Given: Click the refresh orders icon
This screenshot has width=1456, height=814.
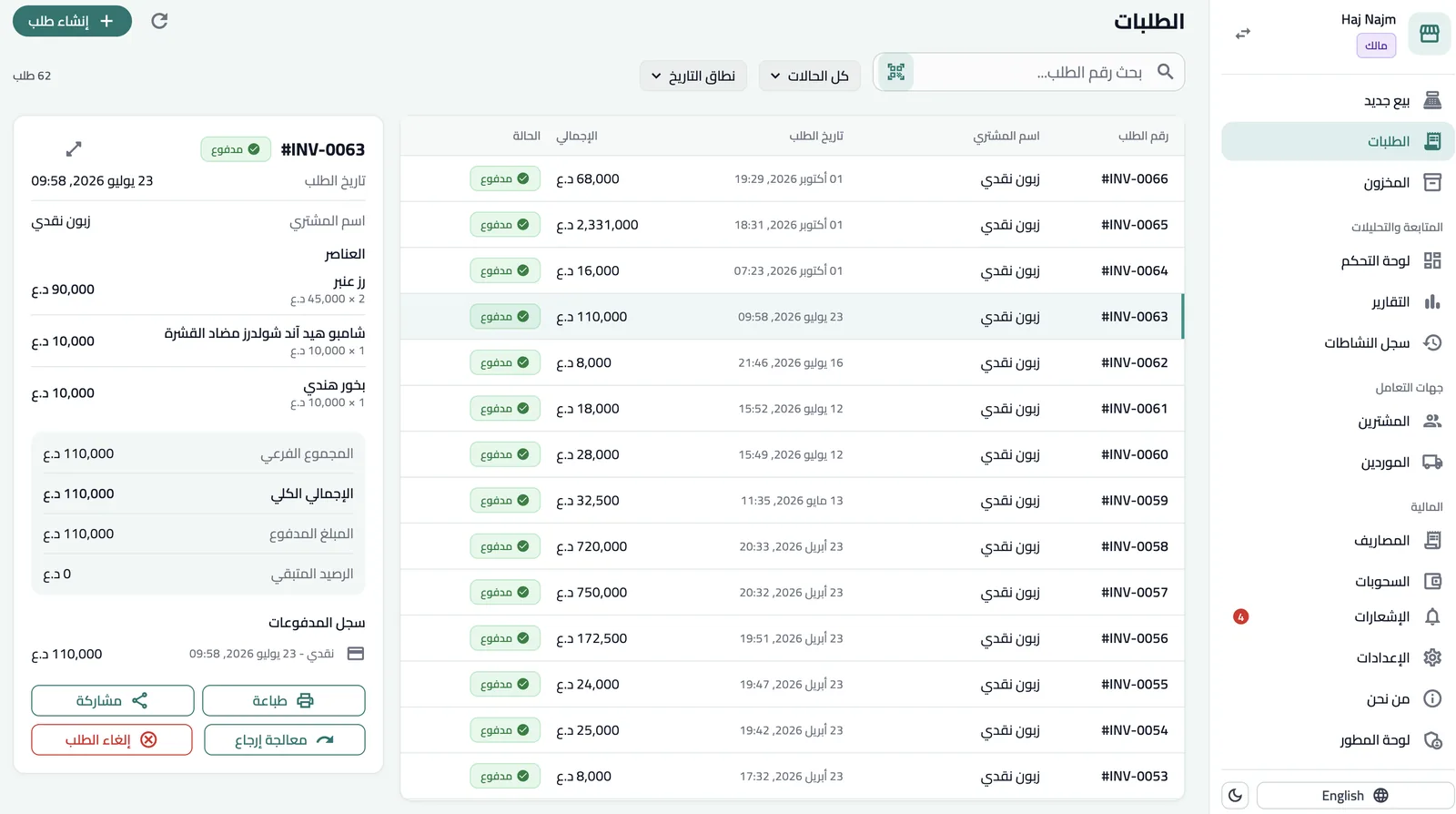Looking at the screenshot, I should [159, 21].
